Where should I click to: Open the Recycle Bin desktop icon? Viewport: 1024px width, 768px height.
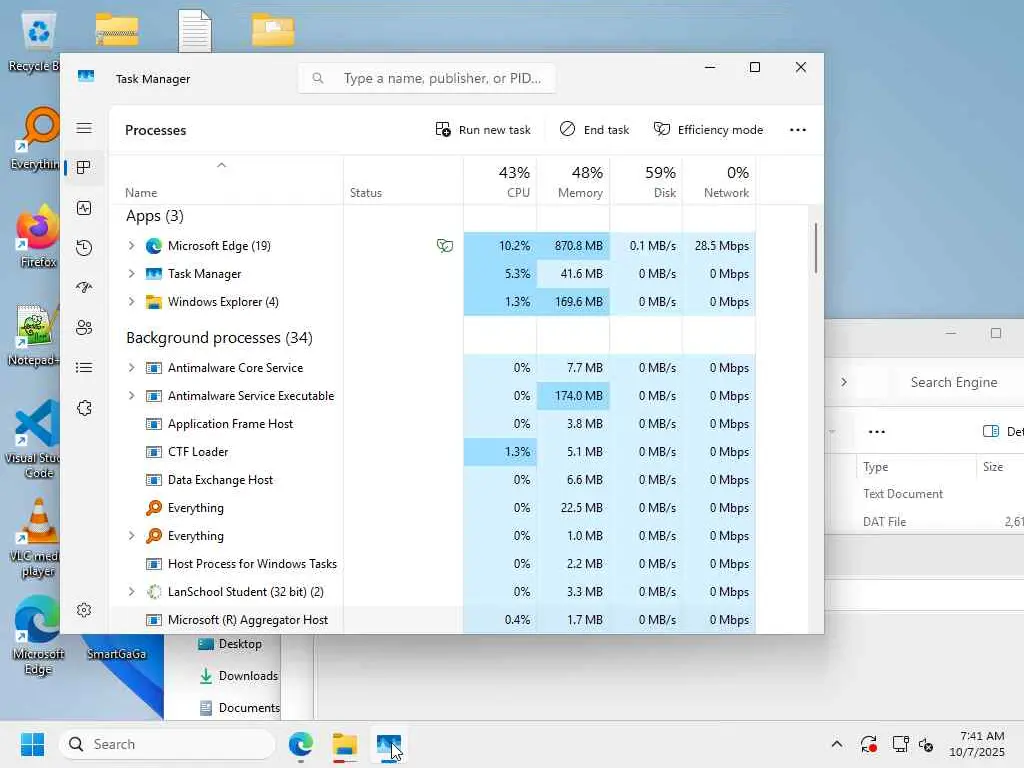(37, 42)
